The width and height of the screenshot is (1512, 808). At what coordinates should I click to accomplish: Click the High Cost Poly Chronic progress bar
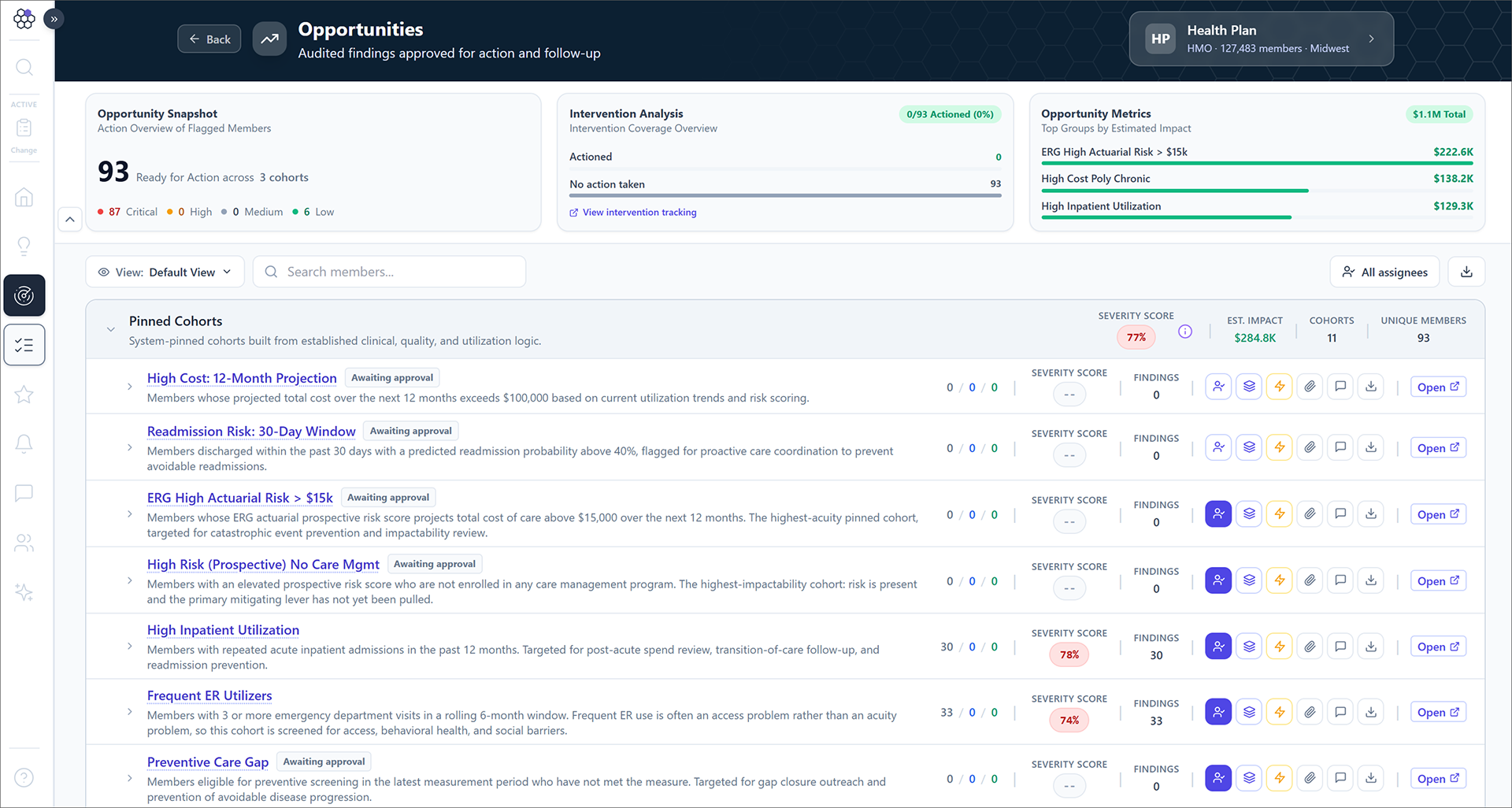pos(1257,191)
